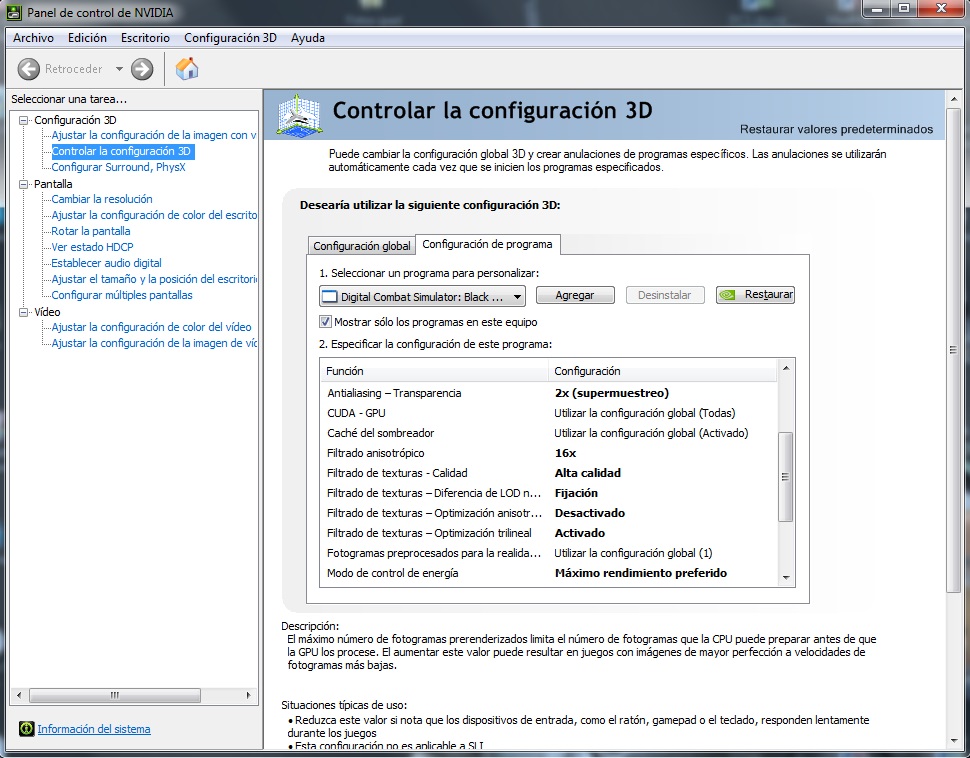Click the settings list scroll-down arrow
The width and height of the screenshot is (970, 758).
[786, 578]
